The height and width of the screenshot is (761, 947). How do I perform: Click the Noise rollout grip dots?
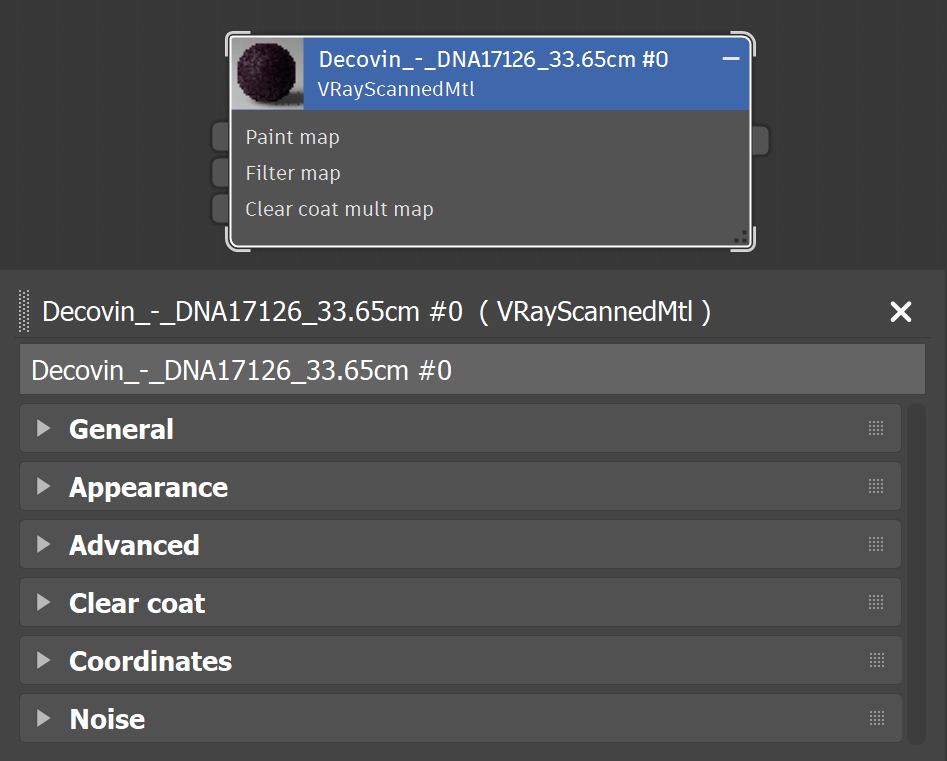click(876, 718)
